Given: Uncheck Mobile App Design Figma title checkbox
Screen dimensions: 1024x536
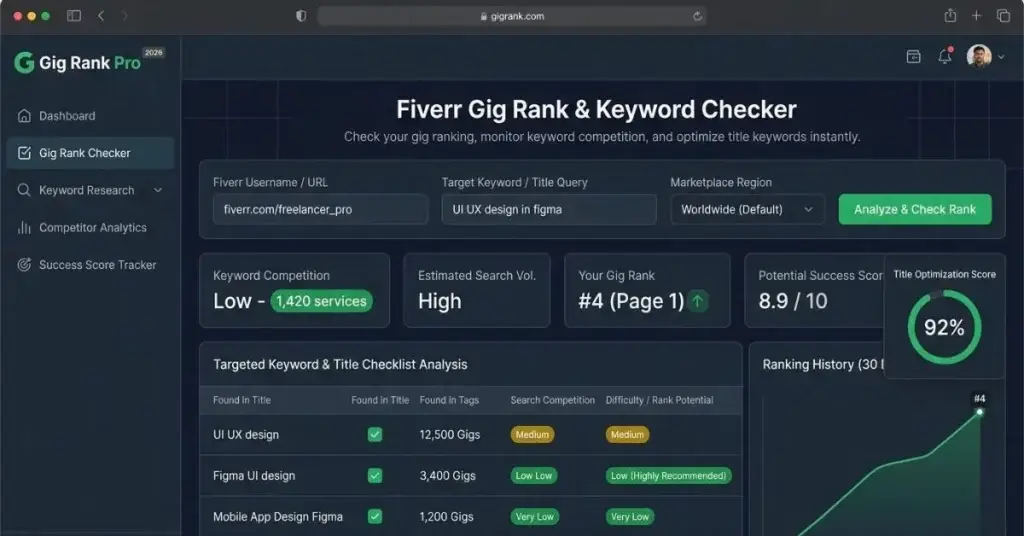Looking at the screenshot, I should click(x=375, y=516).
